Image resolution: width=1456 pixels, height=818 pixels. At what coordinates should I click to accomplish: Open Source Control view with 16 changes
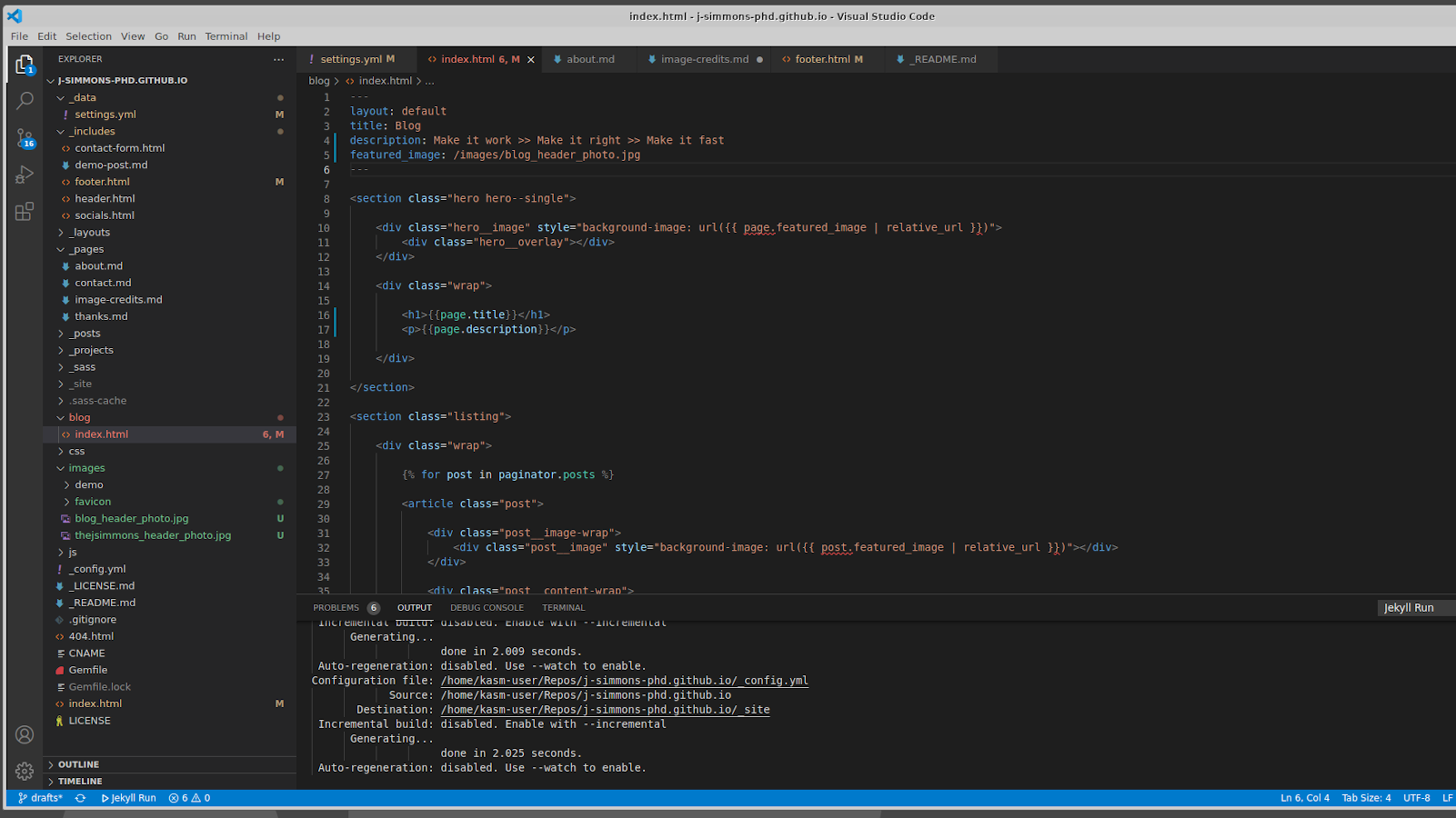click(25, 138)
